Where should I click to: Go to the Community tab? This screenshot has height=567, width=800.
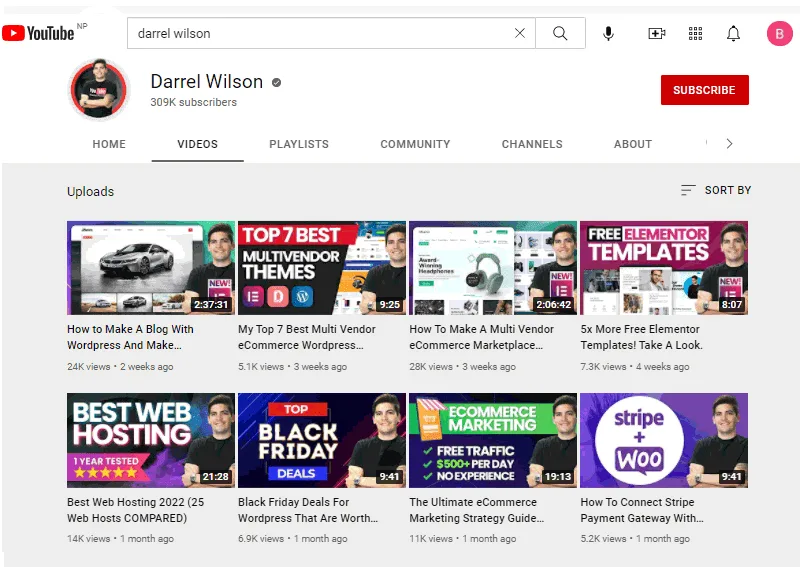click(415, 144)
